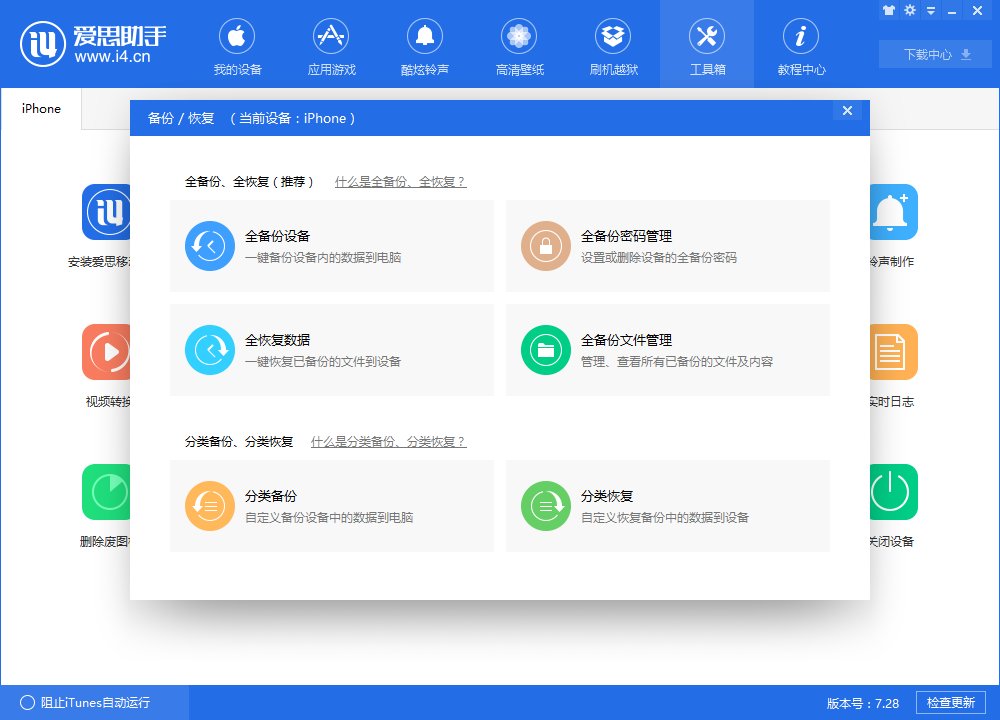Screen dimensions: 1000x720
Task: Open the 酷炫铃声 ringtones section
Action: [425, 45]
